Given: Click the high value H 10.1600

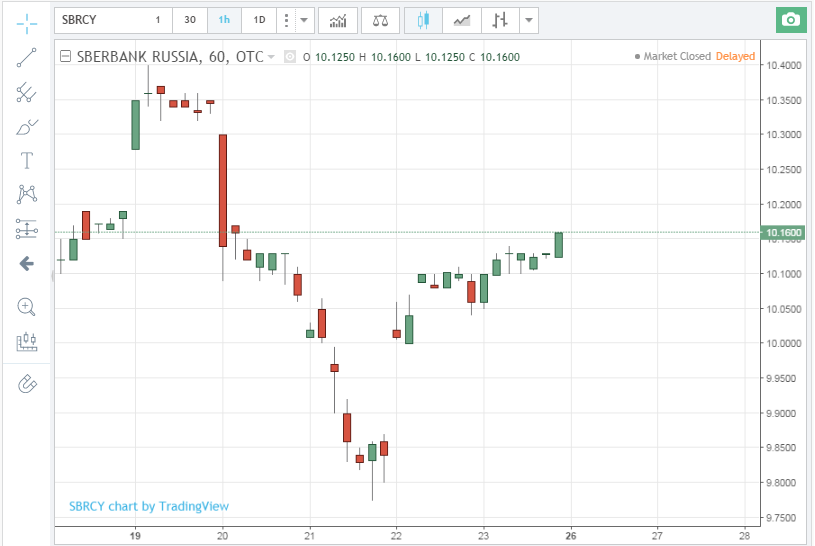Looking at the screenshot, I should pyautogui.click(x=385, y=57).
